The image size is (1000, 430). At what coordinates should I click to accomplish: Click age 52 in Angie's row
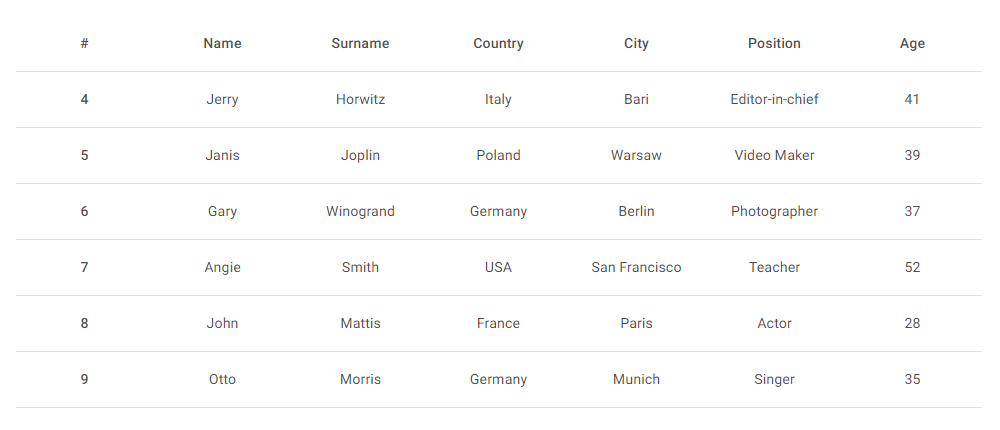(x=912, y=267)
